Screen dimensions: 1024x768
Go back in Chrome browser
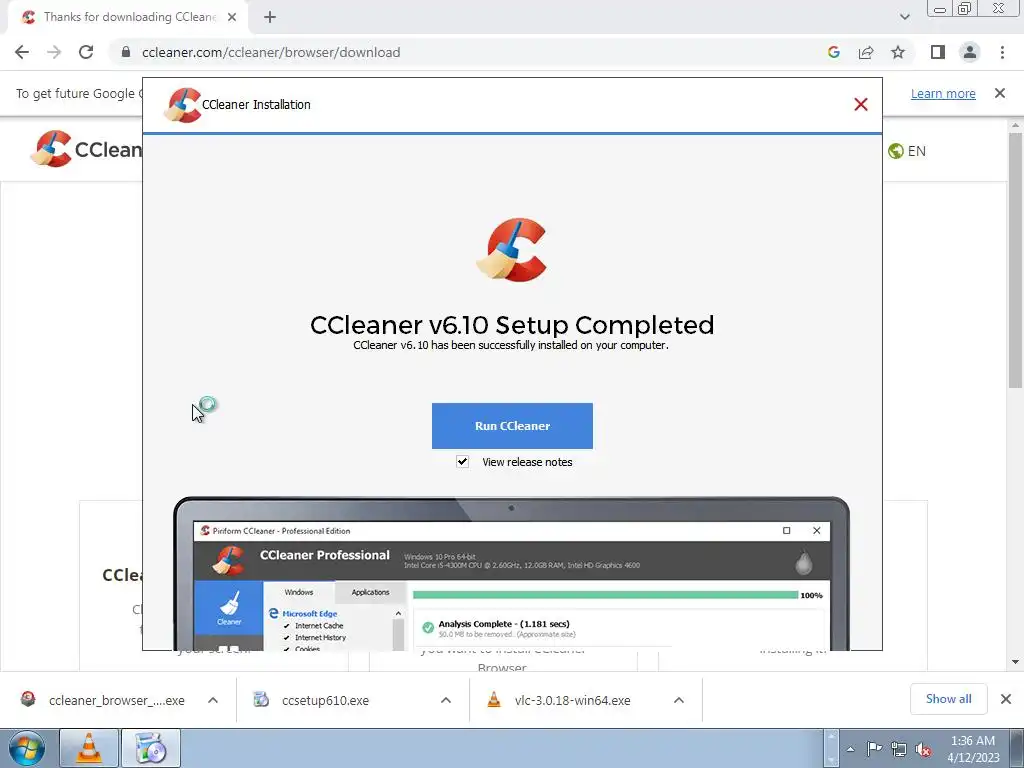tap(22, 52)
